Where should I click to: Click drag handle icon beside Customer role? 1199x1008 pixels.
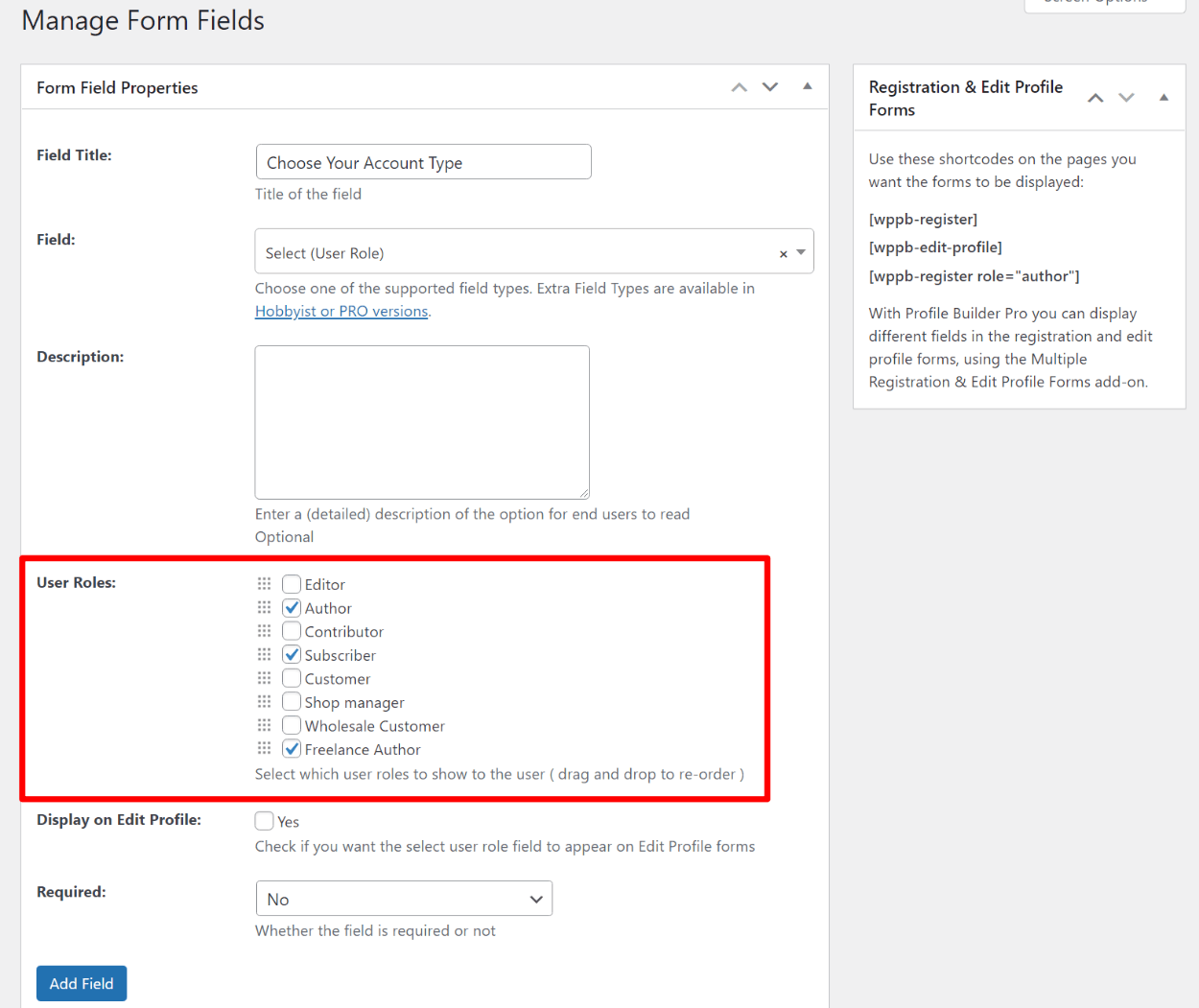[265, 678]
